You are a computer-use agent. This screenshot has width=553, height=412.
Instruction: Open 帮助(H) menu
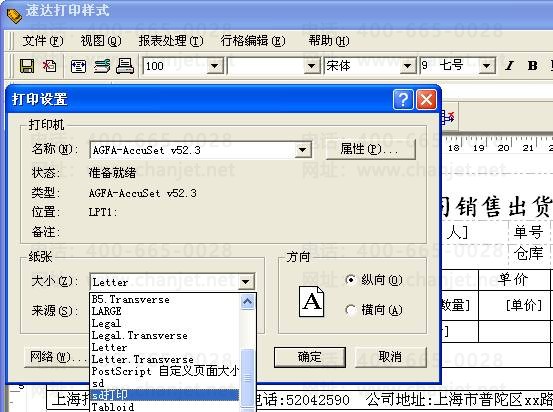[x=329, y=41]
